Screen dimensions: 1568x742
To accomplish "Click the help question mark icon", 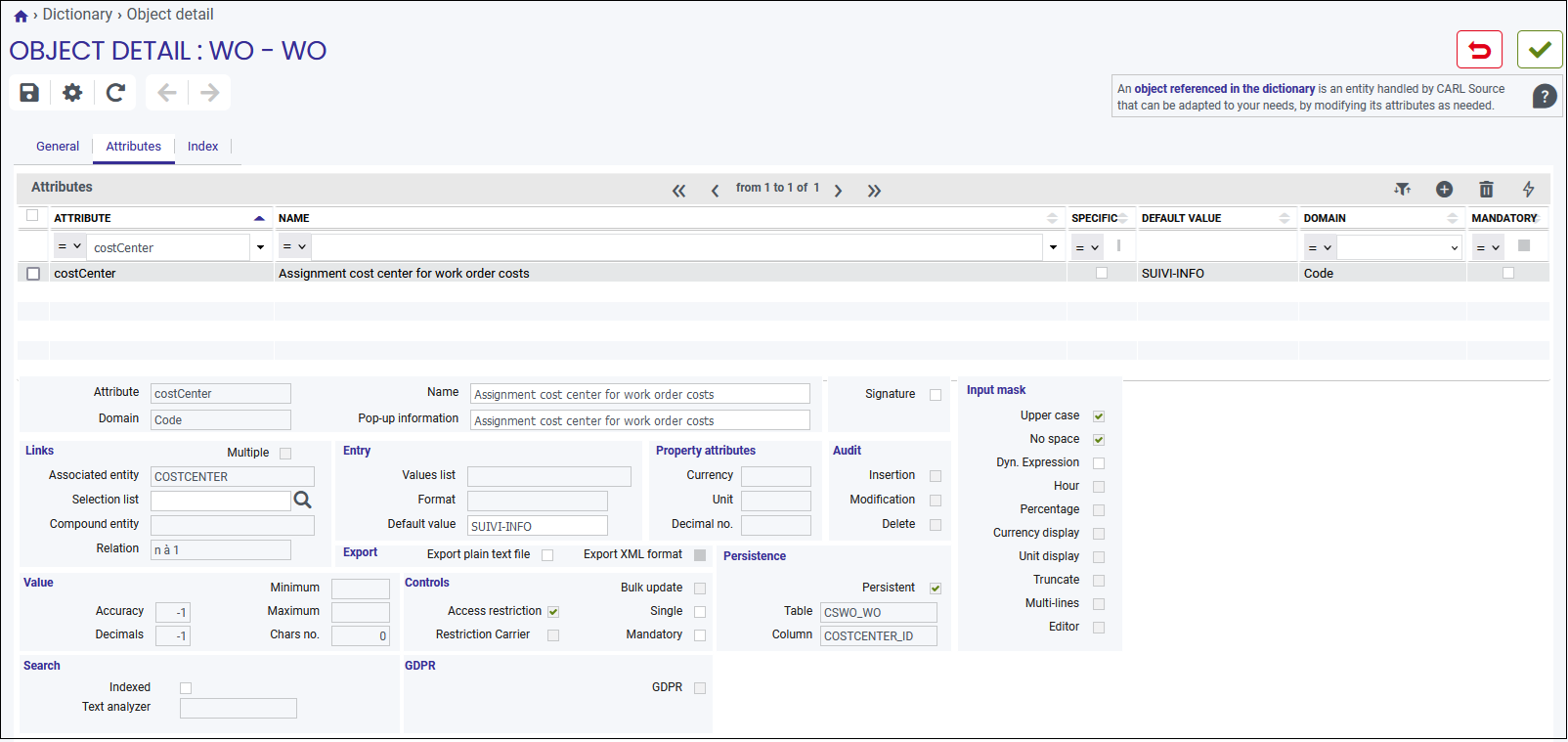I will (1545, 96).
